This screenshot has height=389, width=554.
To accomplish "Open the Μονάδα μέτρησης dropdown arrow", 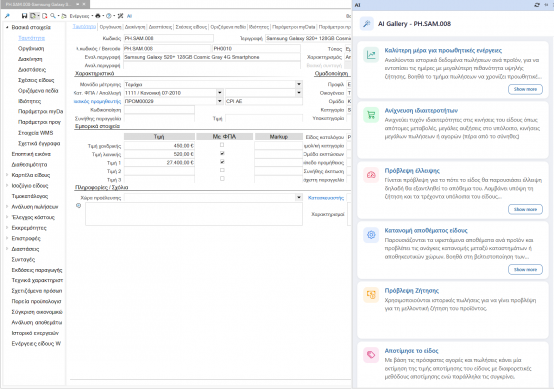I will click(x=299, y=84).
